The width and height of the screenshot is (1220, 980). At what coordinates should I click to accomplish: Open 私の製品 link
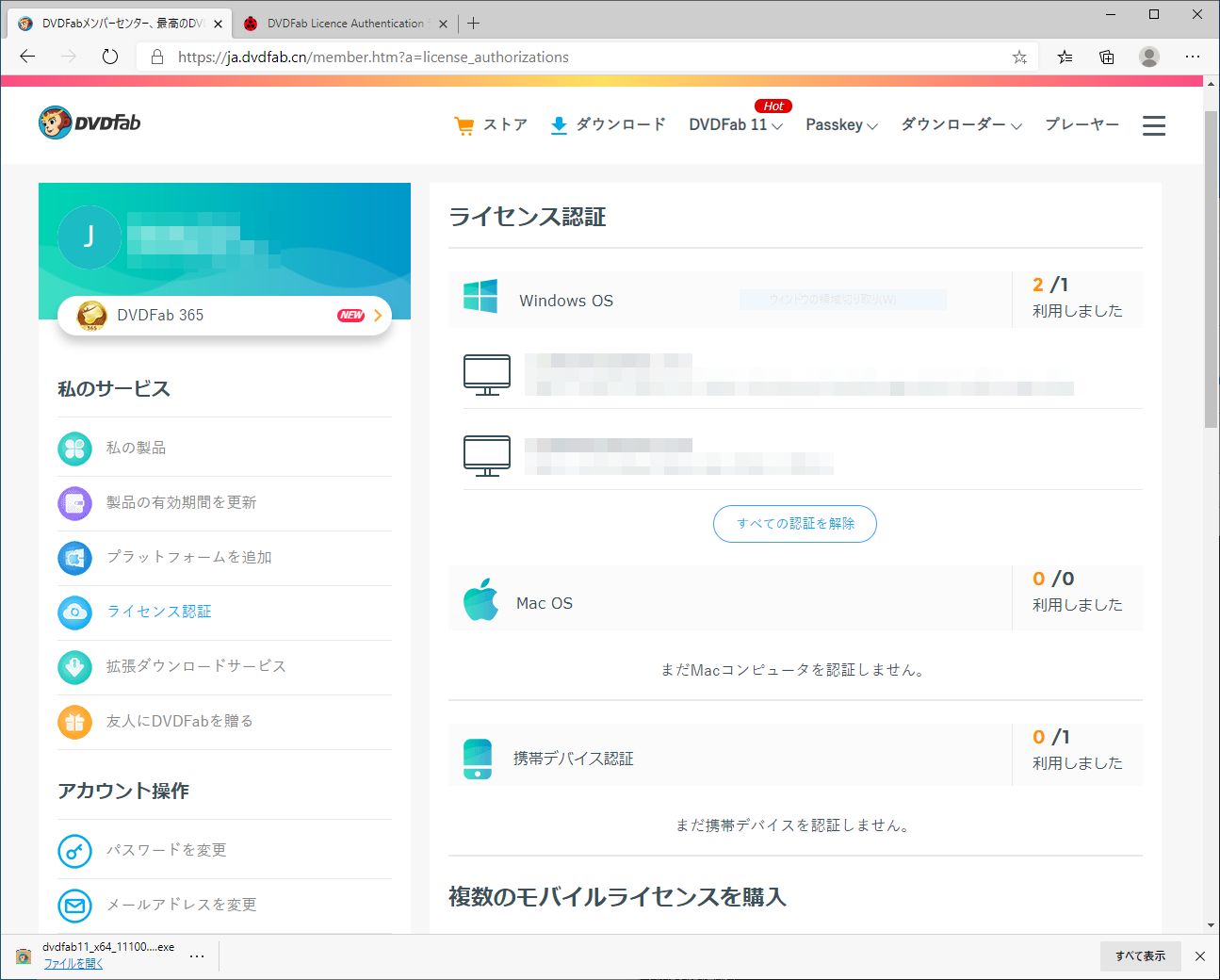point(136,448)
